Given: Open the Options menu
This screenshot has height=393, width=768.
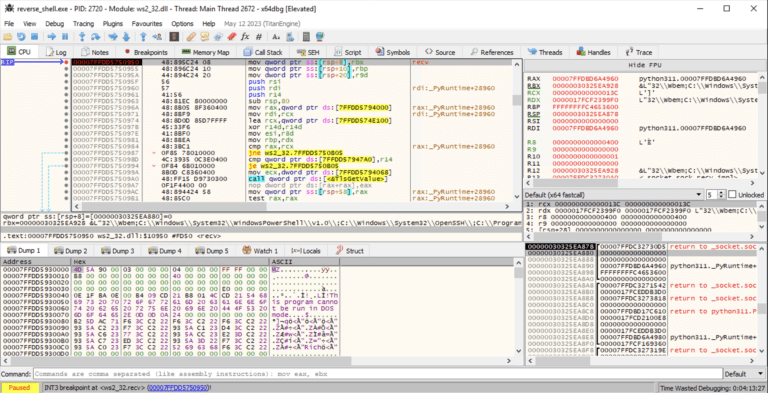Looking at the screenshot, I should (x=182, y=24).
